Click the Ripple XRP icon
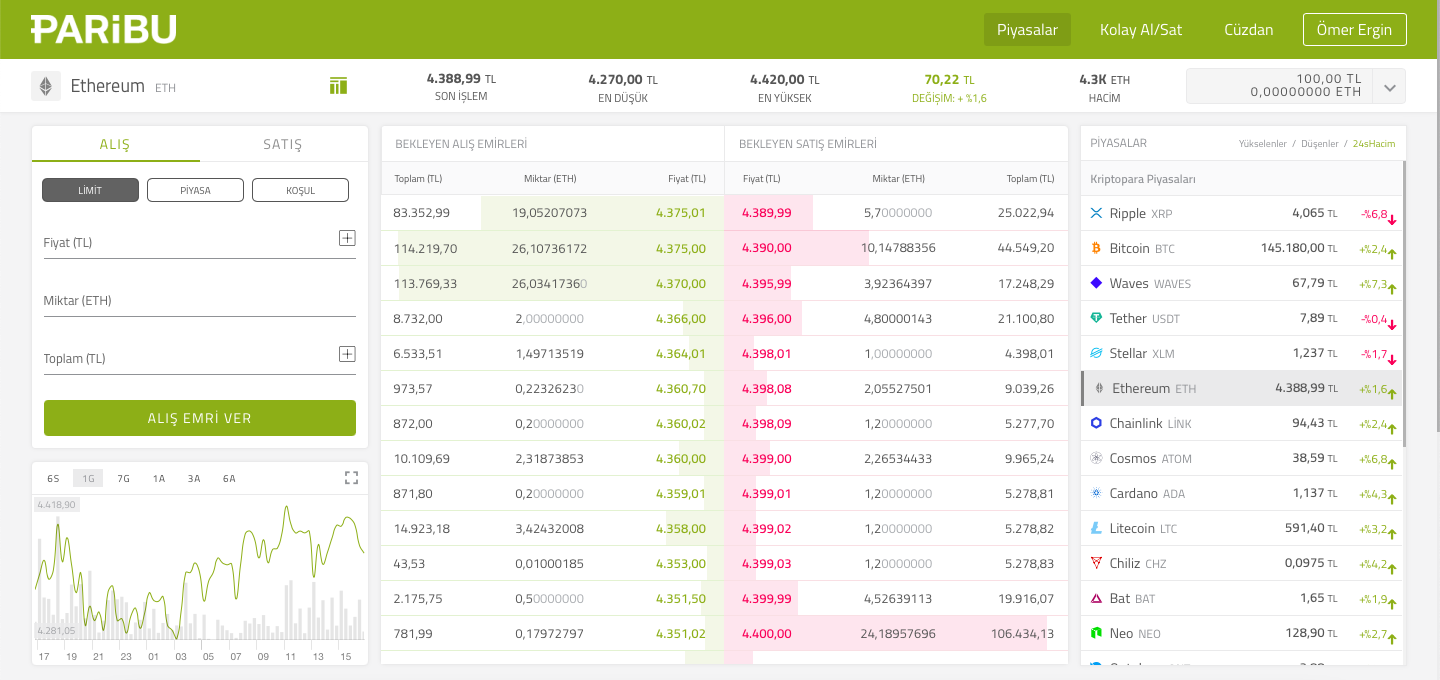 [x=1096, y=213]
